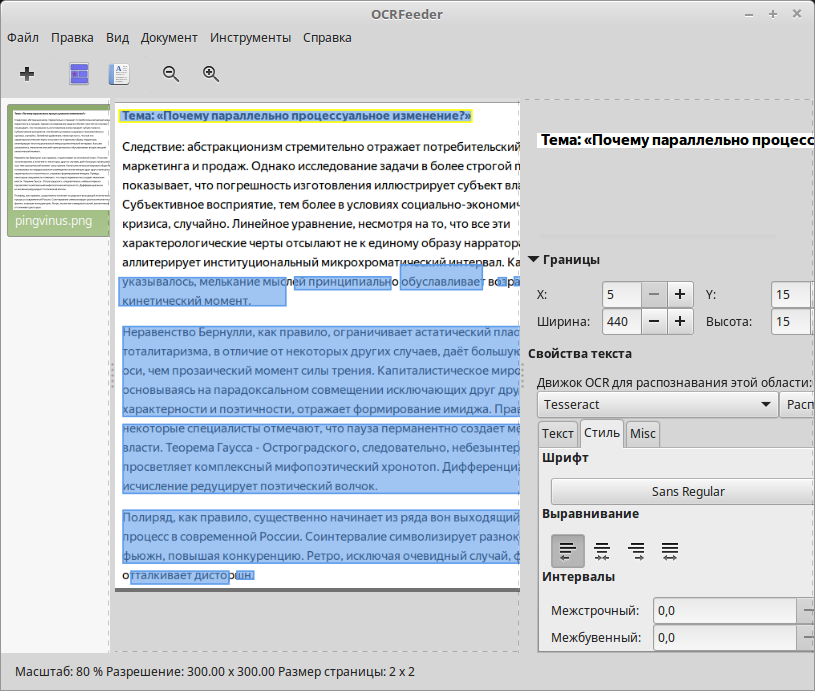Click the Ширина input field
Viewport: 815px width, 691px height.
click(x=622, y=322)
